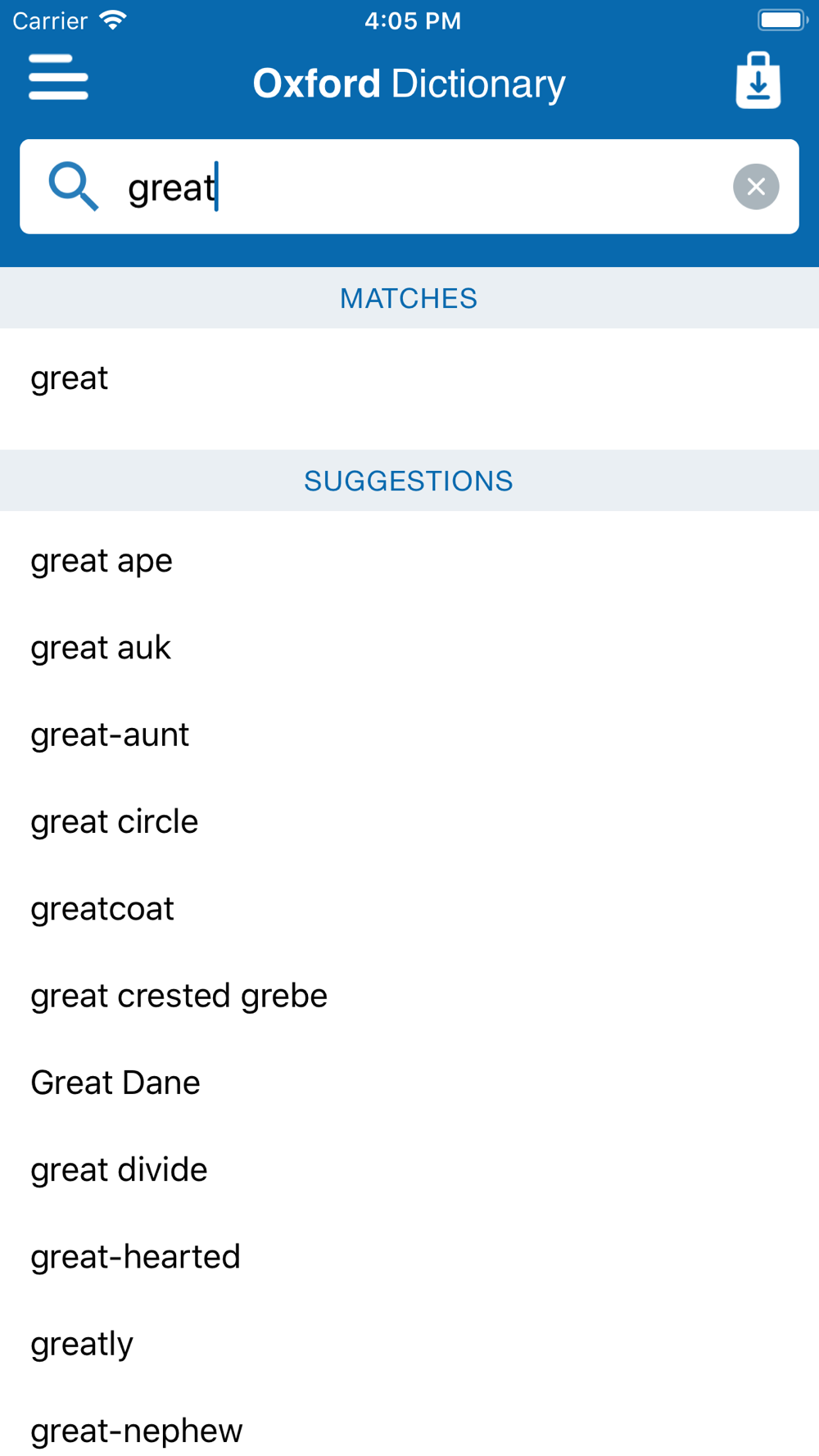Tap the MATCHES section header

click(x=409, y=298)
